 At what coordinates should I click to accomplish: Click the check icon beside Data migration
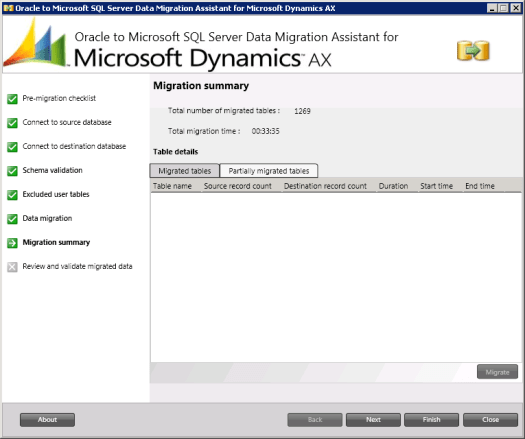[x=12, y=219]
